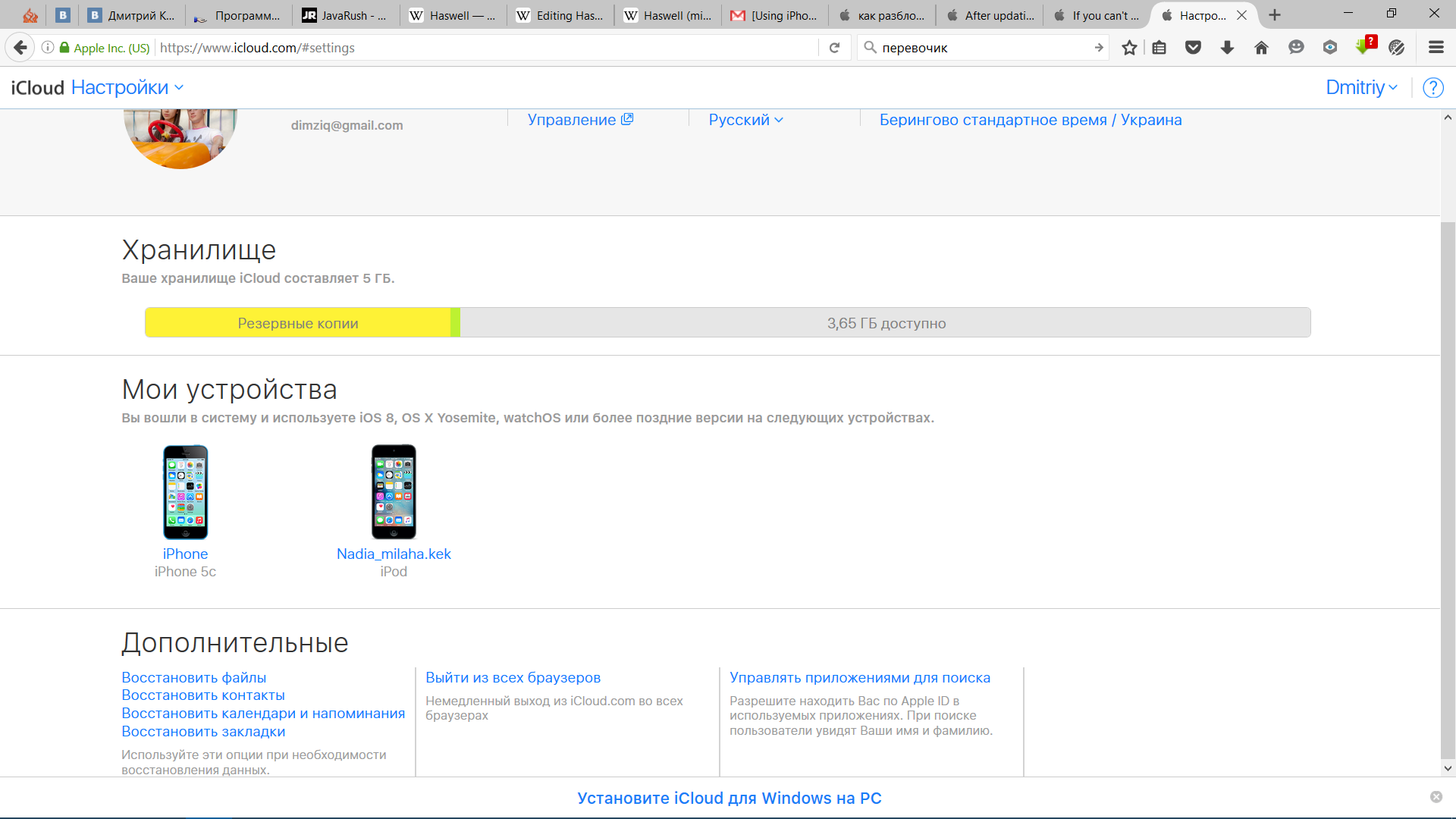Dismiss the iCloud for Windows banner
The height and width of the screenshot is (819, 1456).
click(1436, 797)
